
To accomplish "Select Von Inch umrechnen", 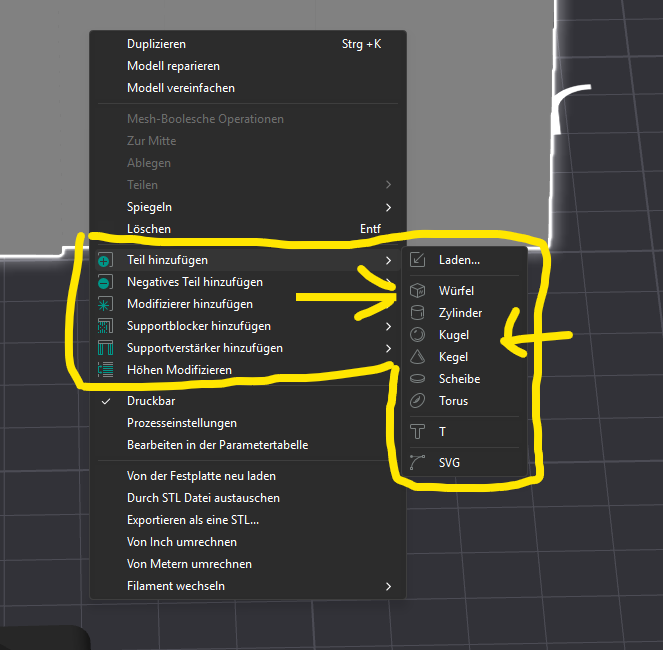I will [x=248, y=542].
